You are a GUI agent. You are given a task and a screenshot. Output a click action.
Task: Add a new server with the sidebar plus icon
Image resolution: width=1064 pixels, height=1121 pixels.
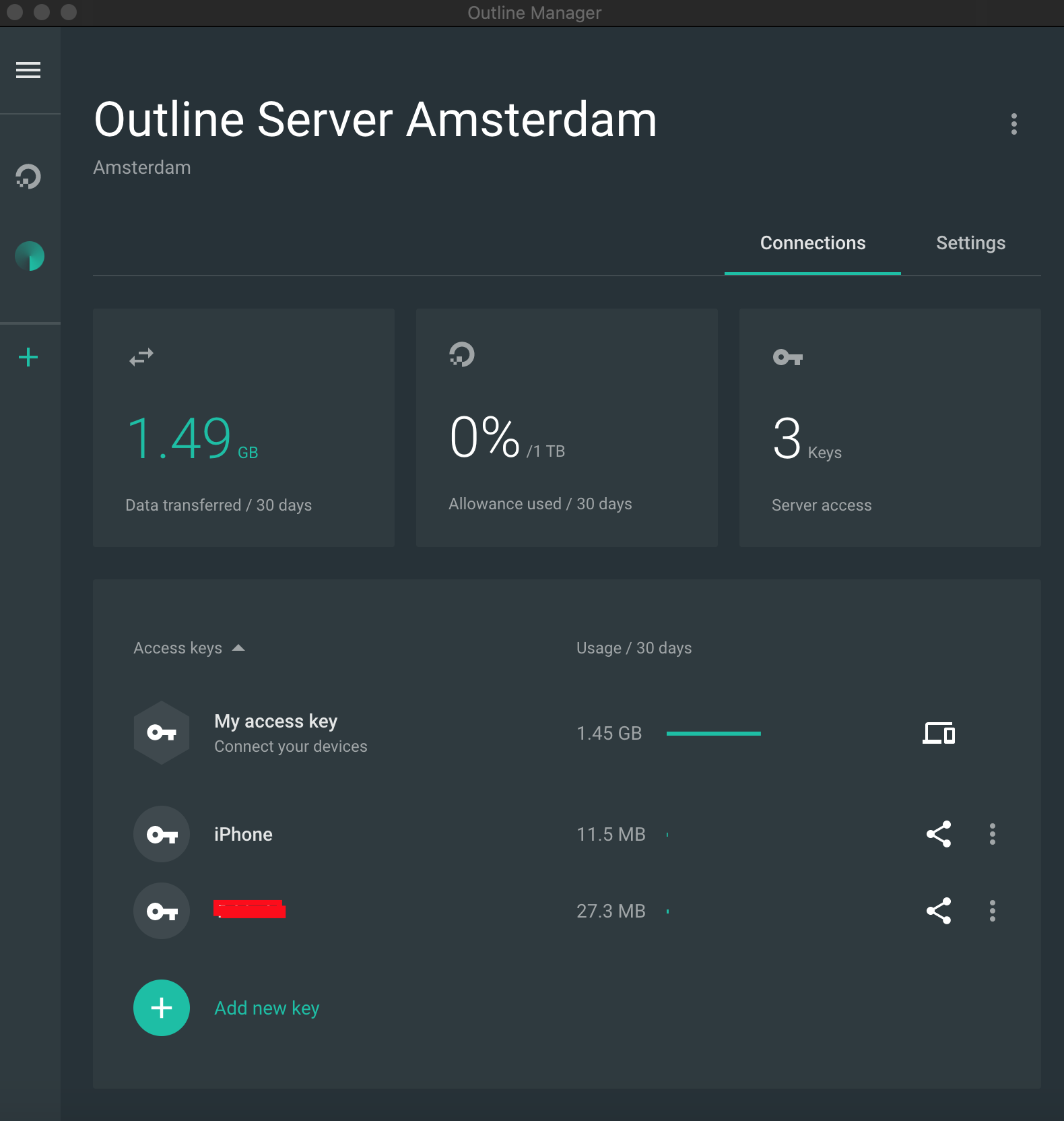(x=28, y=357)
